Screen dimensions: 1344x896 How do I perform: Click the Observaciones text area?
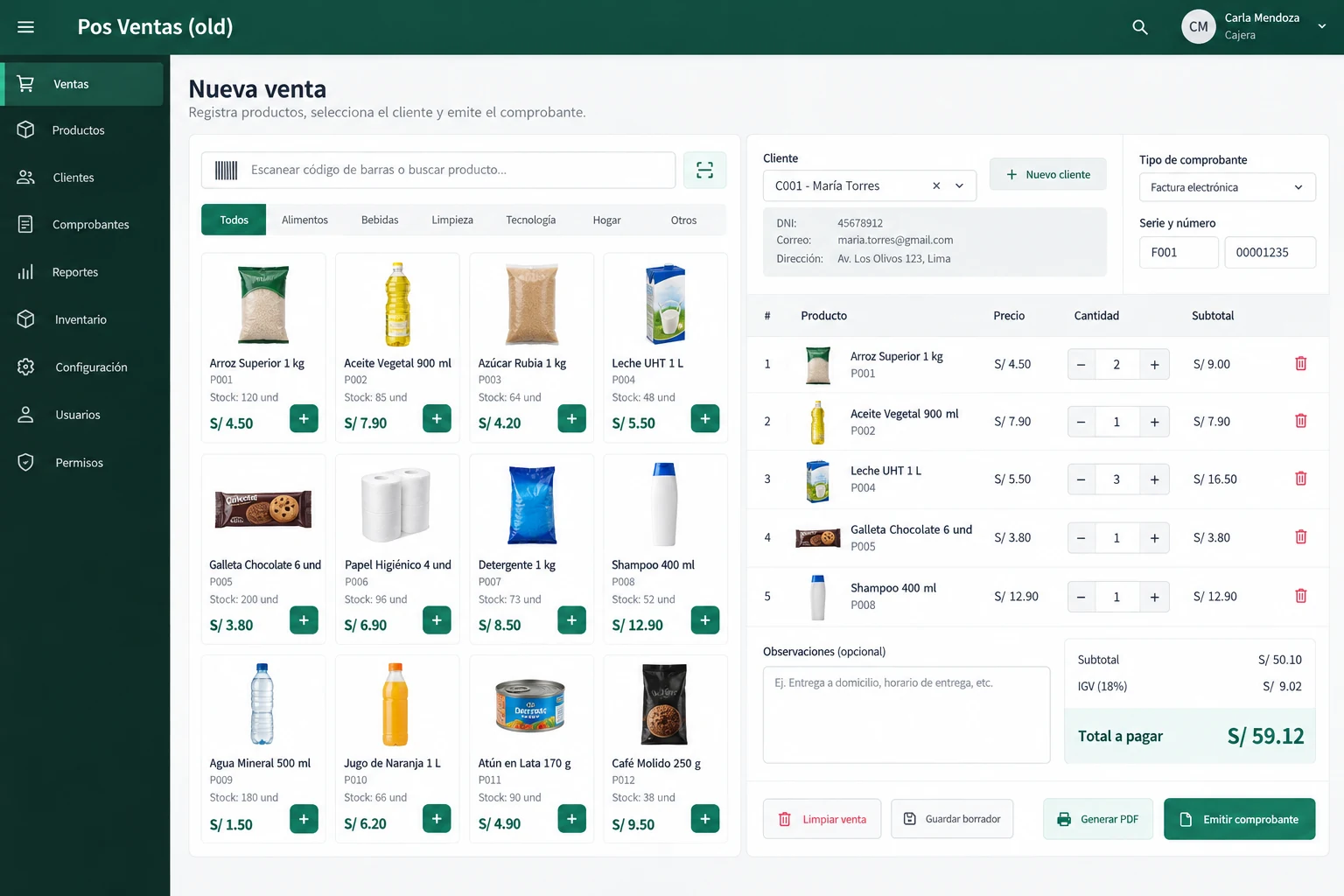[906, 715]
